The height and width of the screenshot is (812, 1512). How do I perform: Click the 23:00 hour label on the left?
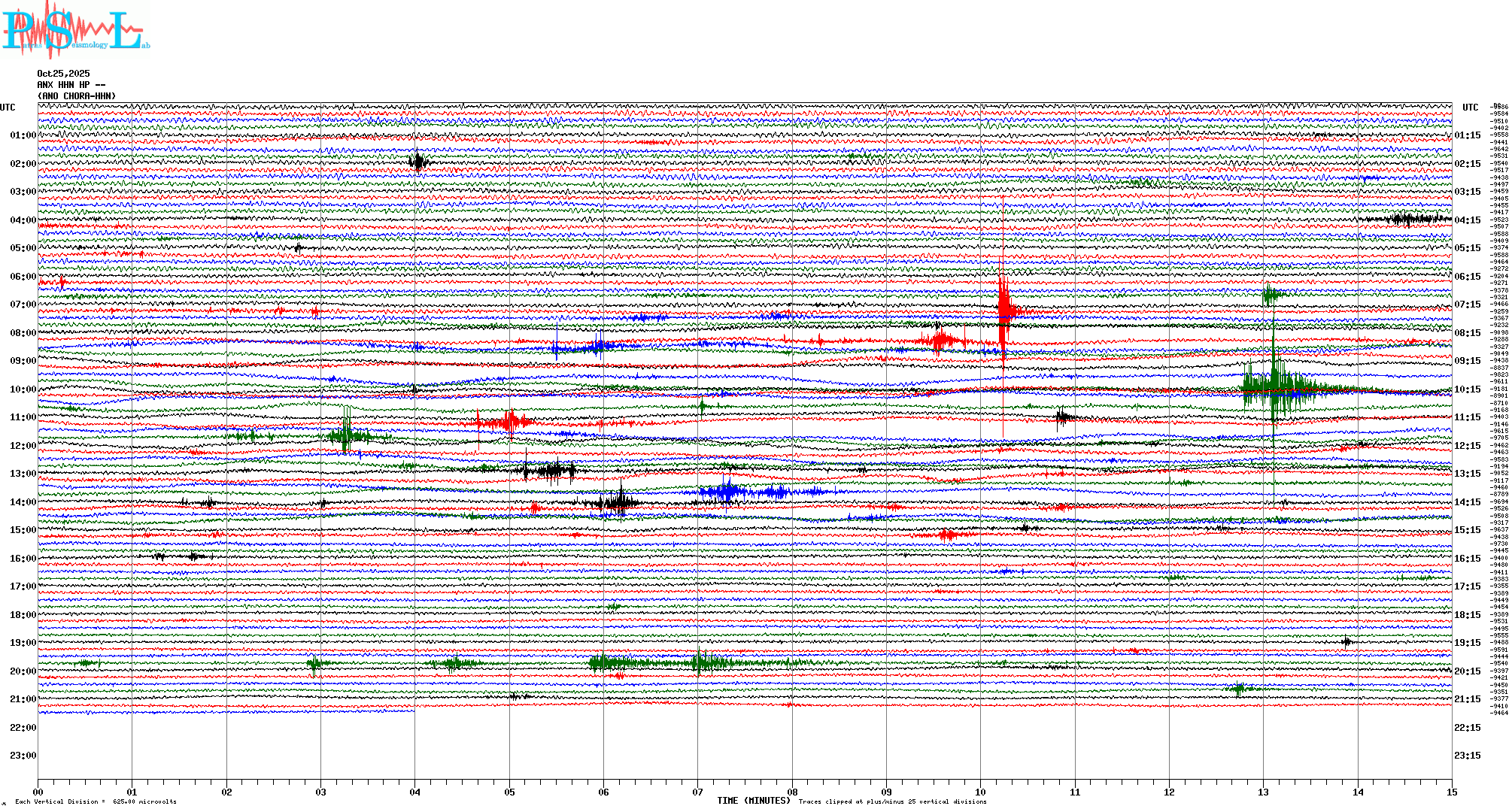(23, 756)
